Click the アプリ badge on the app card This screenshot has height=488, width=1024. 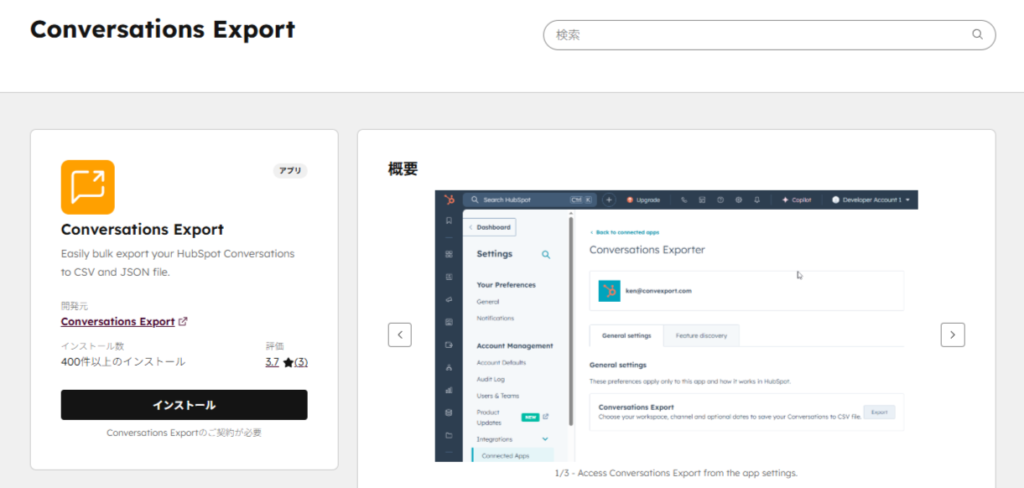click(290, 171)
